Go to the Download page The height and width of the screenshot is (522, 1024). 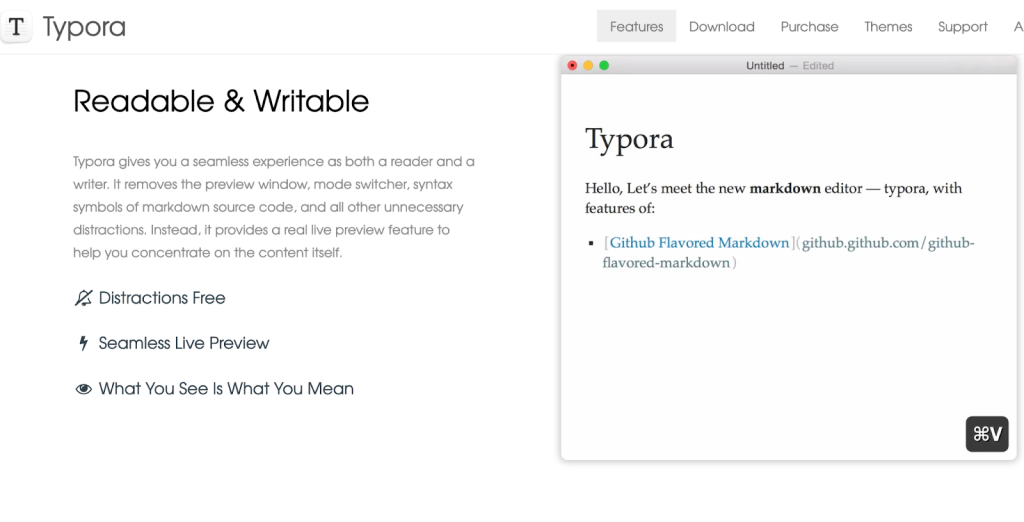(x=721, y=27)
